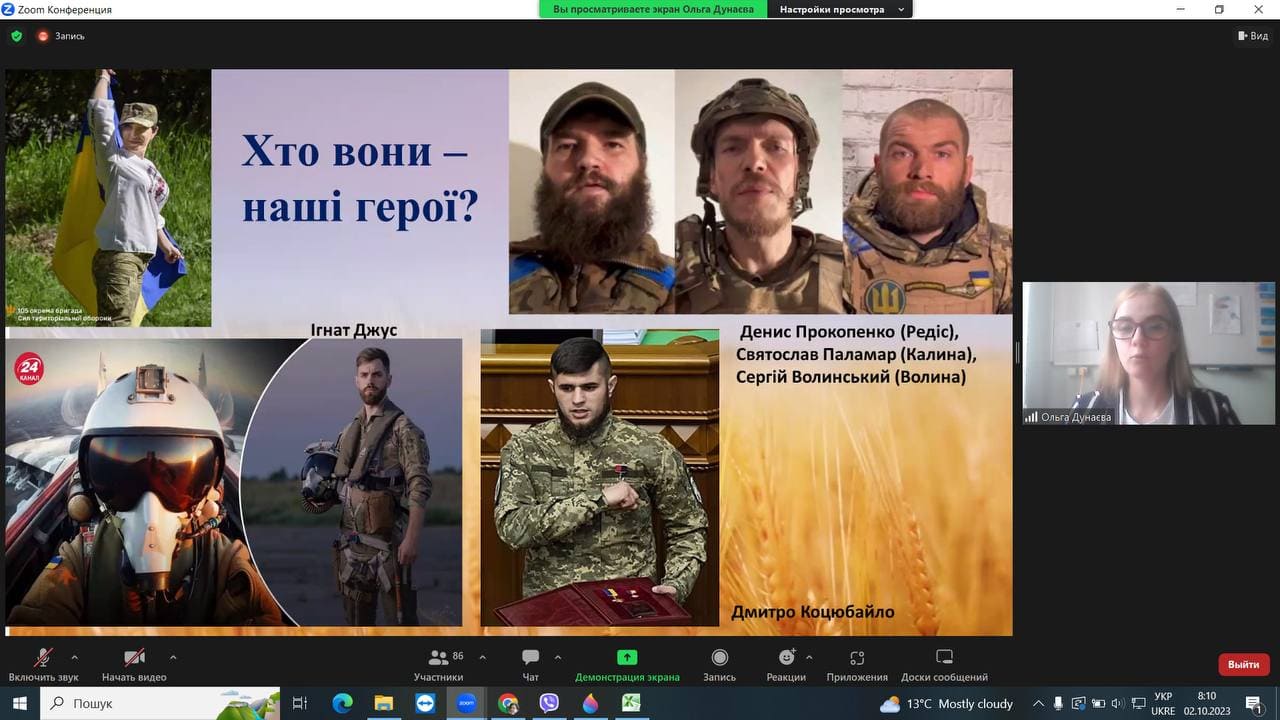Turn on camera with Начать видео
The width and height of the screenshot is (1280, 720).
pyautogui.click(x=134, y=665)
